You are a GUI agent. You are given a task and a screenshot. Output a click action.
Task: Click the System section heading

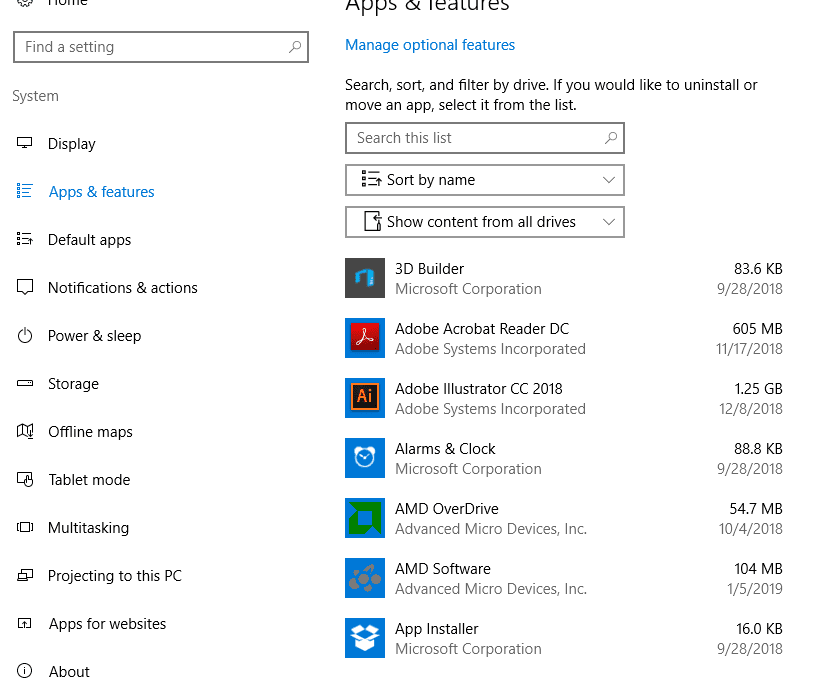point(35,96)
